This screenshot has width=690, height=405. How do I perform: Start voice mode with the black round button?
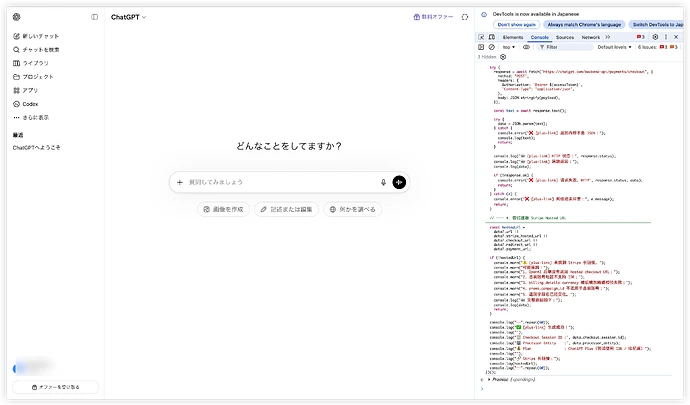(x=399, y=182)
